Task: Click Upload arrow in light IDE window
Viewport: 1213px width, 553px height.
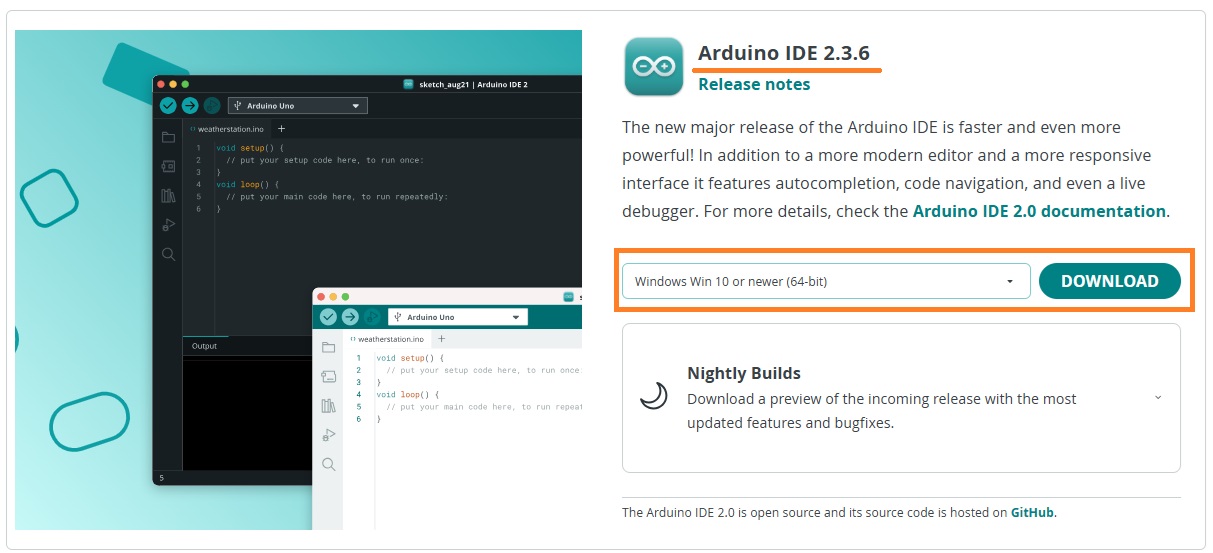Action: click(350, 317)
